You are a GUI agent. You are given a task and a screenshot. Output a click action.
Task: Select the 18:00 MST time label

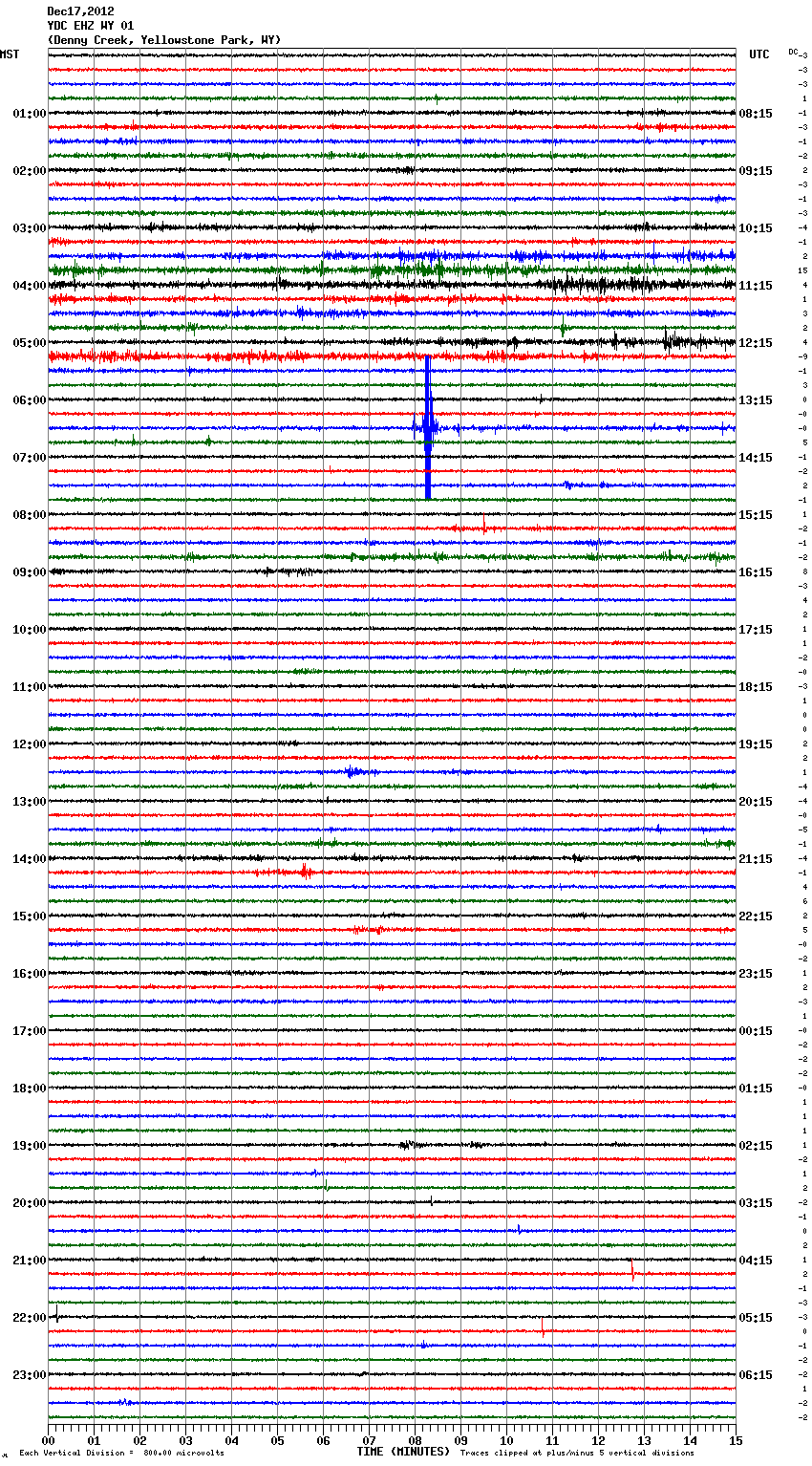(30, 1089)
